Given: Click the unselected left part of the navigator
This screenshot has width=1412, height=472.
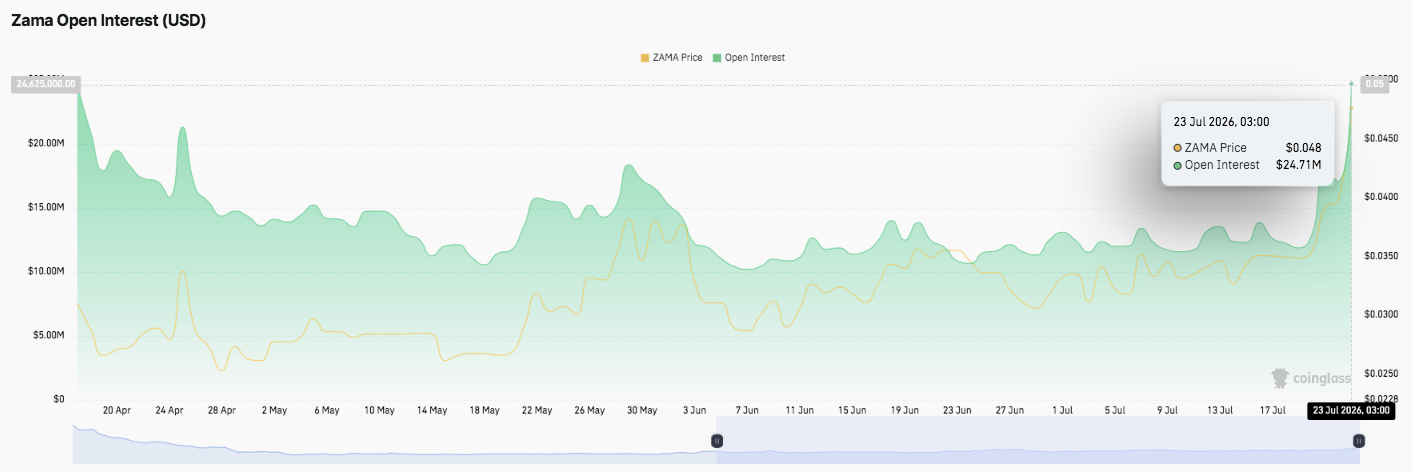Looking at the screenshot, I should pyautogui.click(x=395, y=441).
